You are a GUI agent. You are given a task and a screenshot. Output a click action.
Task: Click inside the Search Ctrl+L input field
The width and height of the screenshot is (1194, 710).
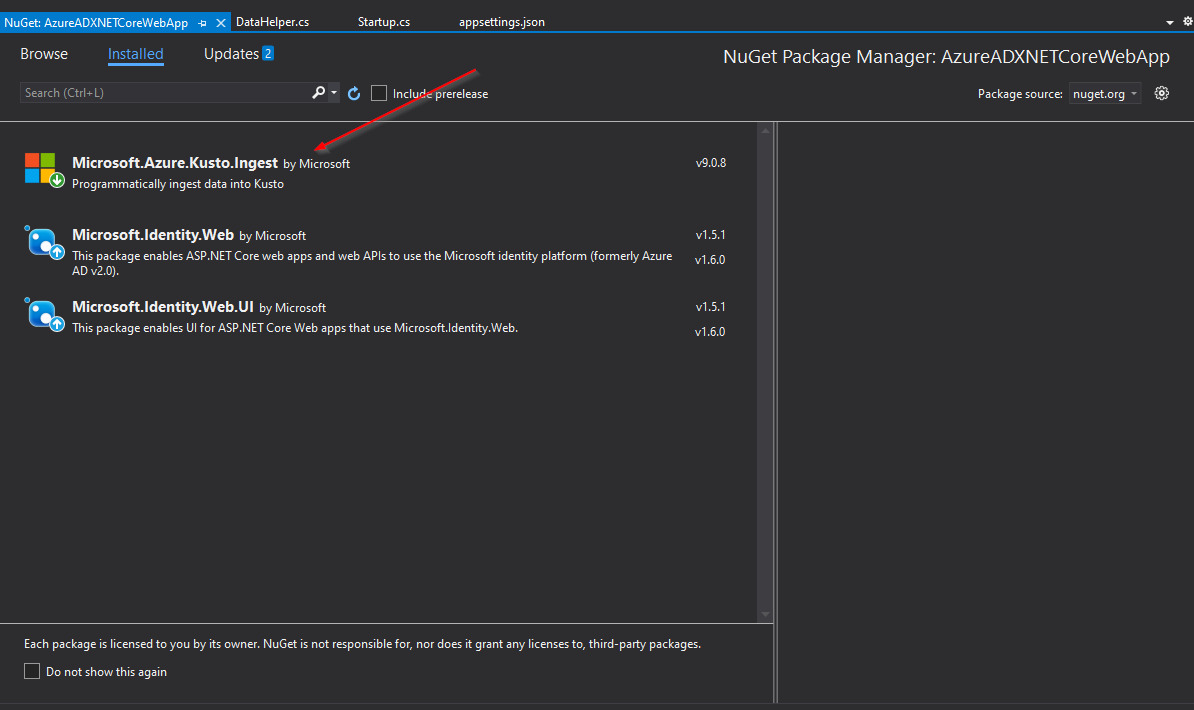[x=160, y=92]
